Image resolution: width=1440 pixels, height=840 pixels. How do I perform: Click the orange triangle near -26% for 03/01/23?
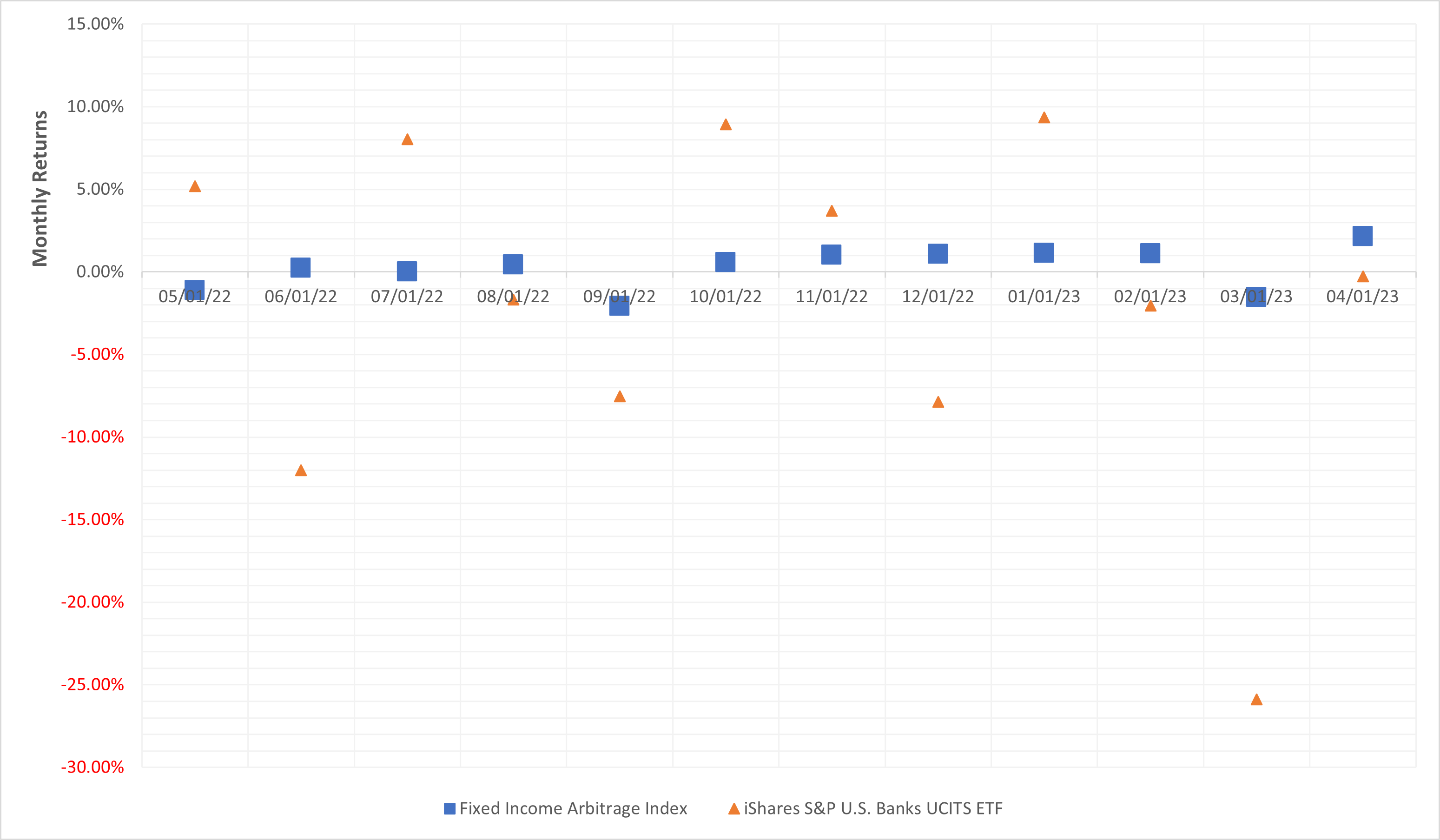[1256, 700]
